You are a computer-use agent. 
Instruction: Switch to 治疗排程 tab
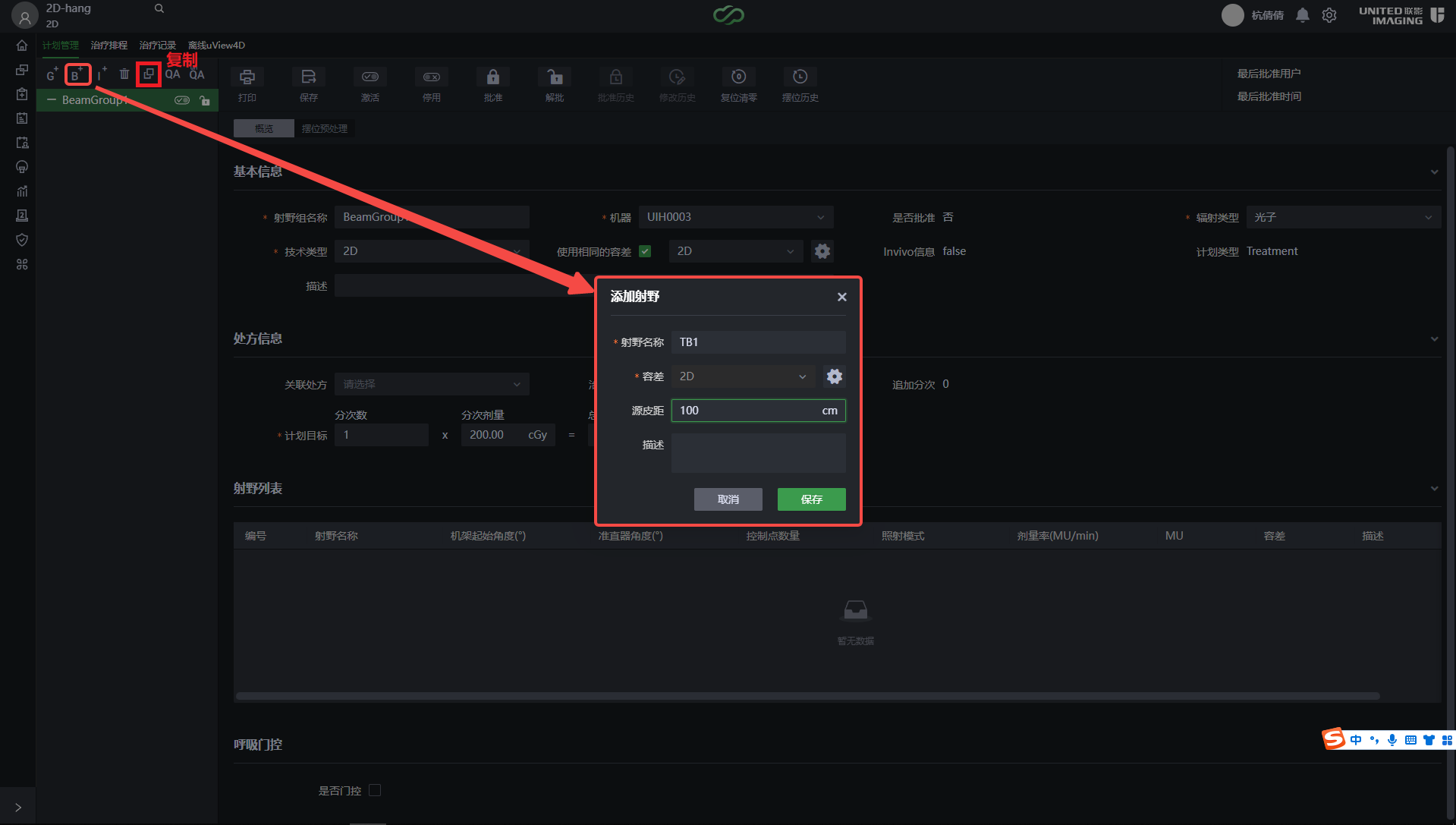[109, 46]
